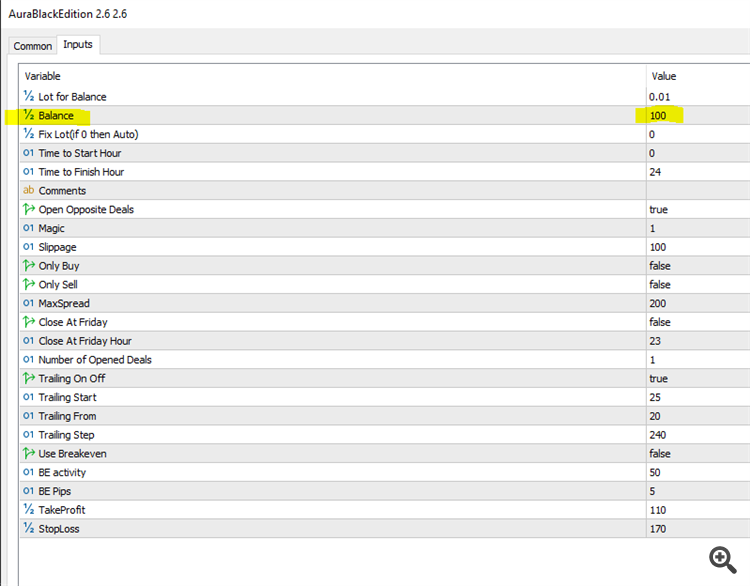Screen dimensions: 750x586
Task: Open the Use Breakeven value dropdown
Action: pyautogui.click(x=660, y=454)
